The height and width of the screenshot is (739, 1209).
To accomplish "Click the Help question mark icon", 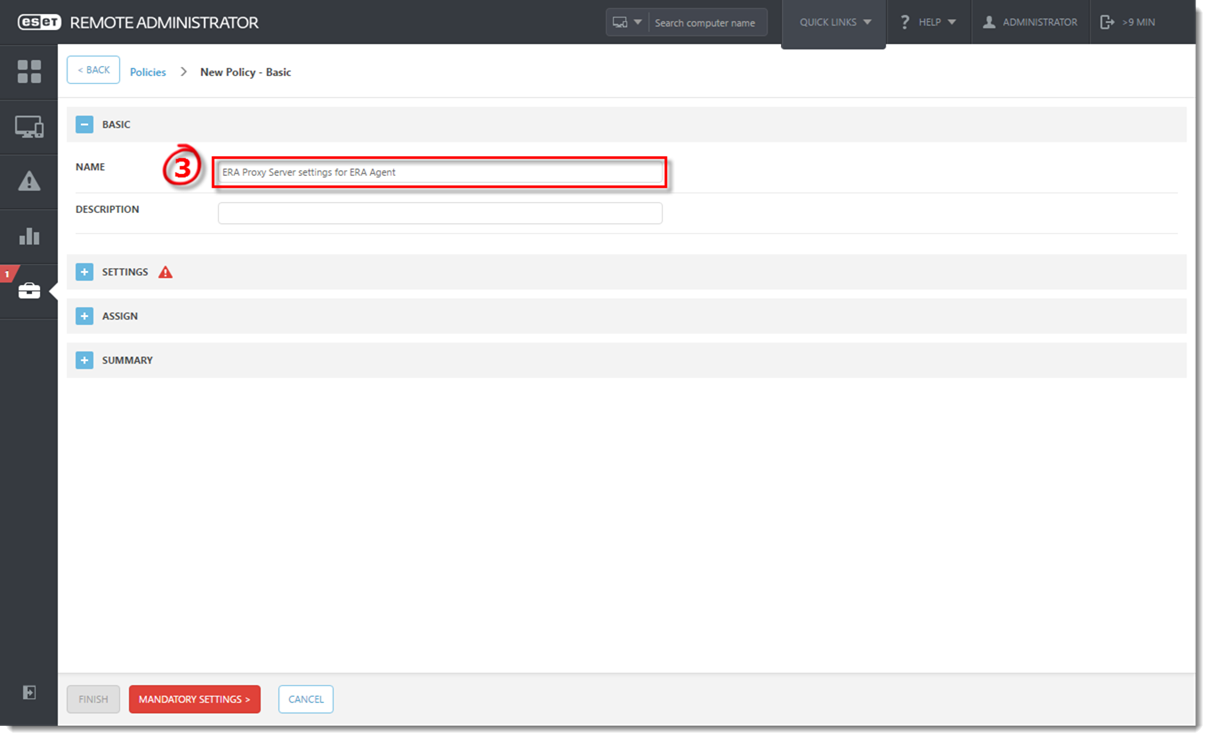I will click(x=905, y=22).
